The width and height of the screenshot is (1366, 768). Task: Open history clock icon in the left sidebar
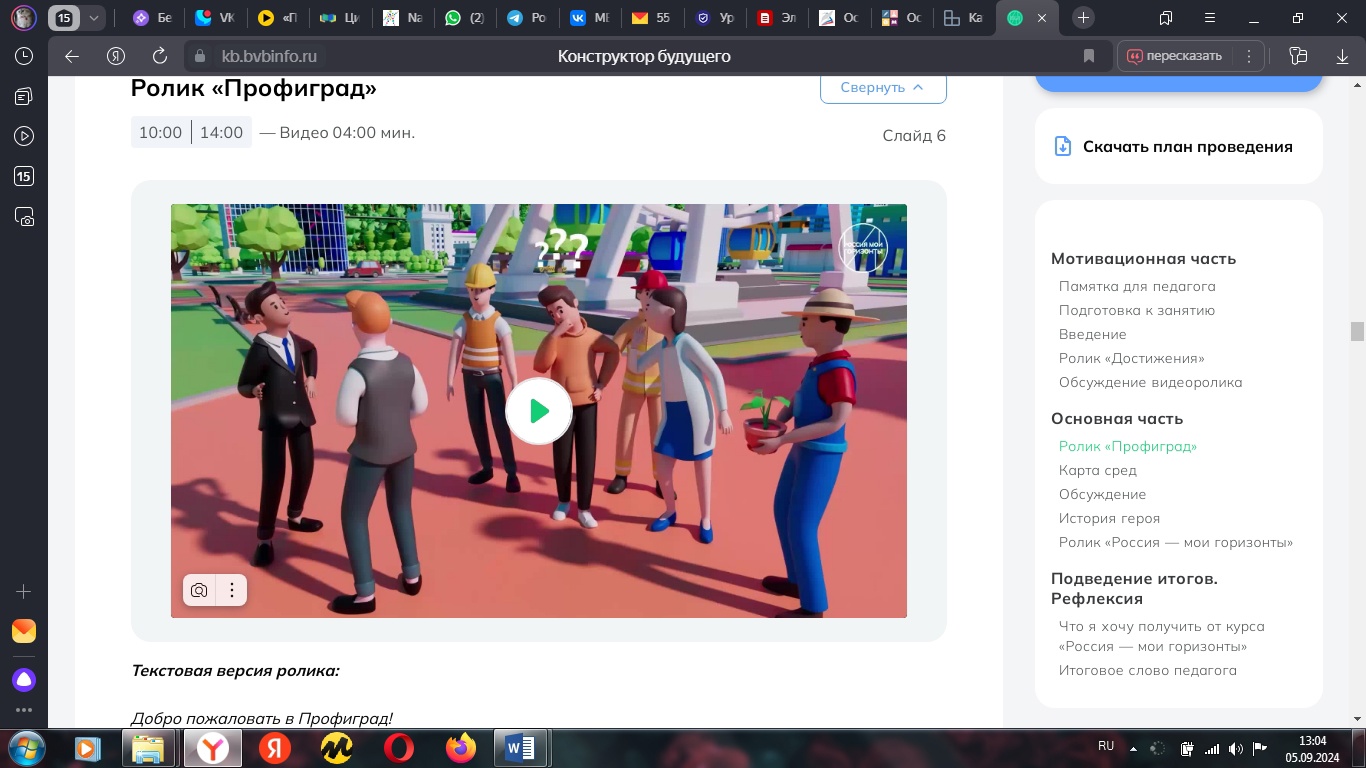(x=24, y=56)
